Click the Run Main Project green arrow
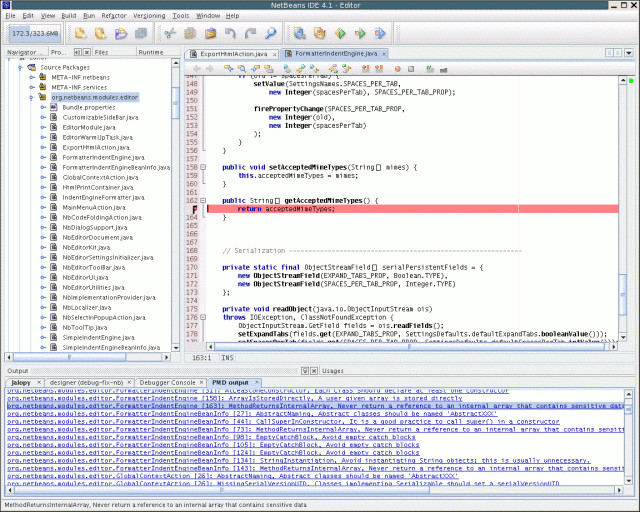The height and width of the screenshot is (512, 640). [x=340, y=33]
